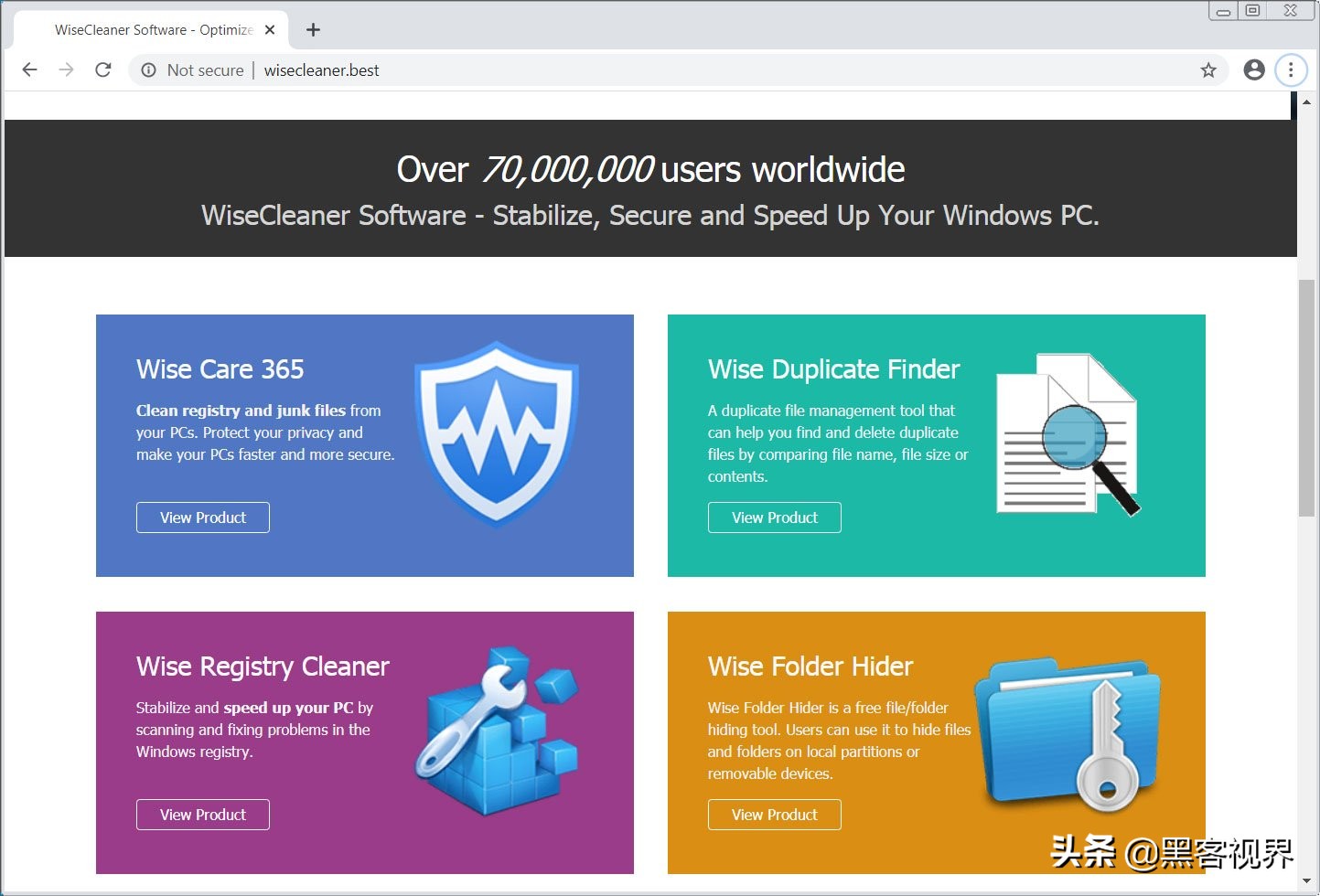Image resolution: width=1320 pixels, height=896 pixels.
Task: Bookmark this page with the star icon
Action: tap(1208, 70)
